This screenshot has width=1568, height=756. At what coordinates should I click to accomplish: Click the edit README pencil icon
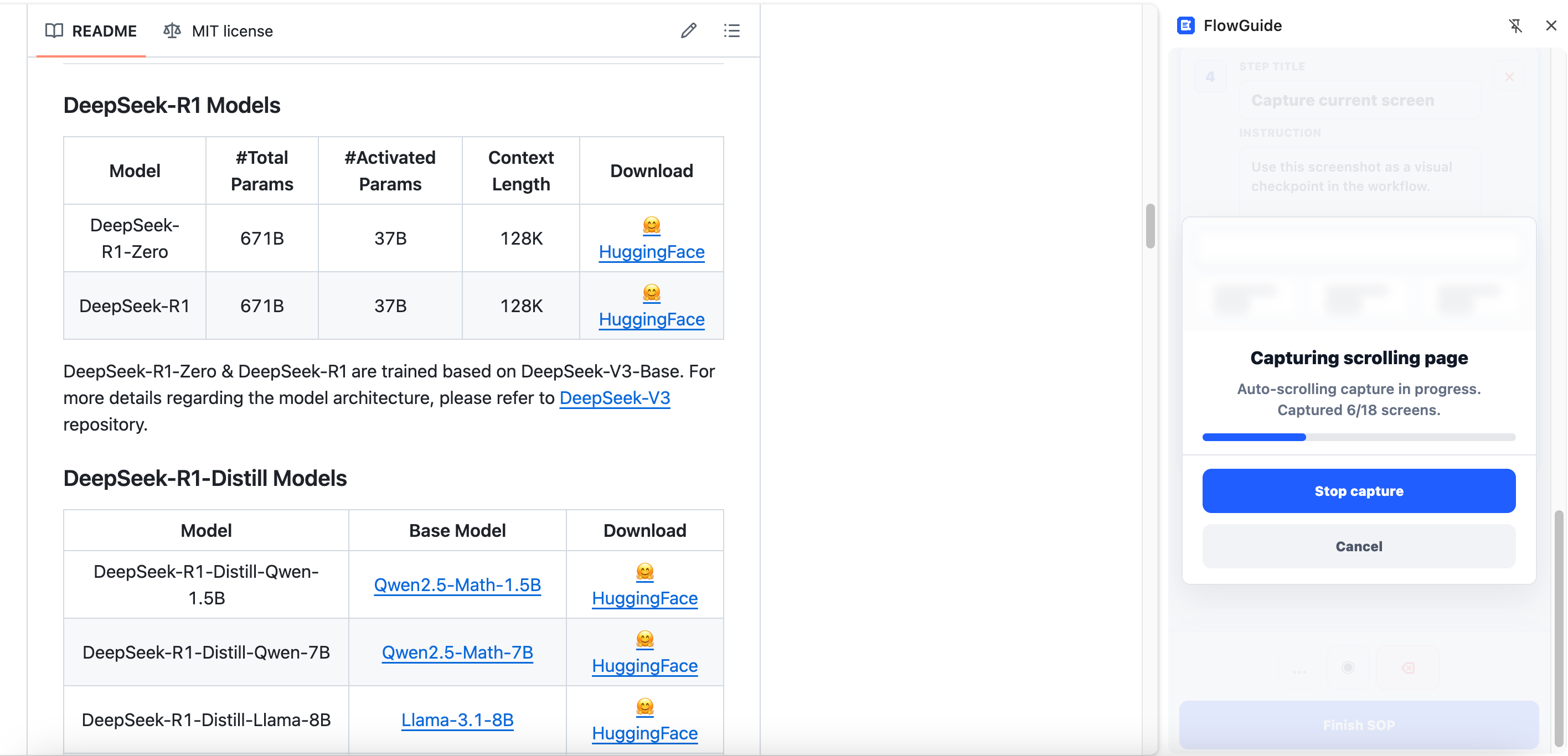pyautogui.click(x=688, y=30)
